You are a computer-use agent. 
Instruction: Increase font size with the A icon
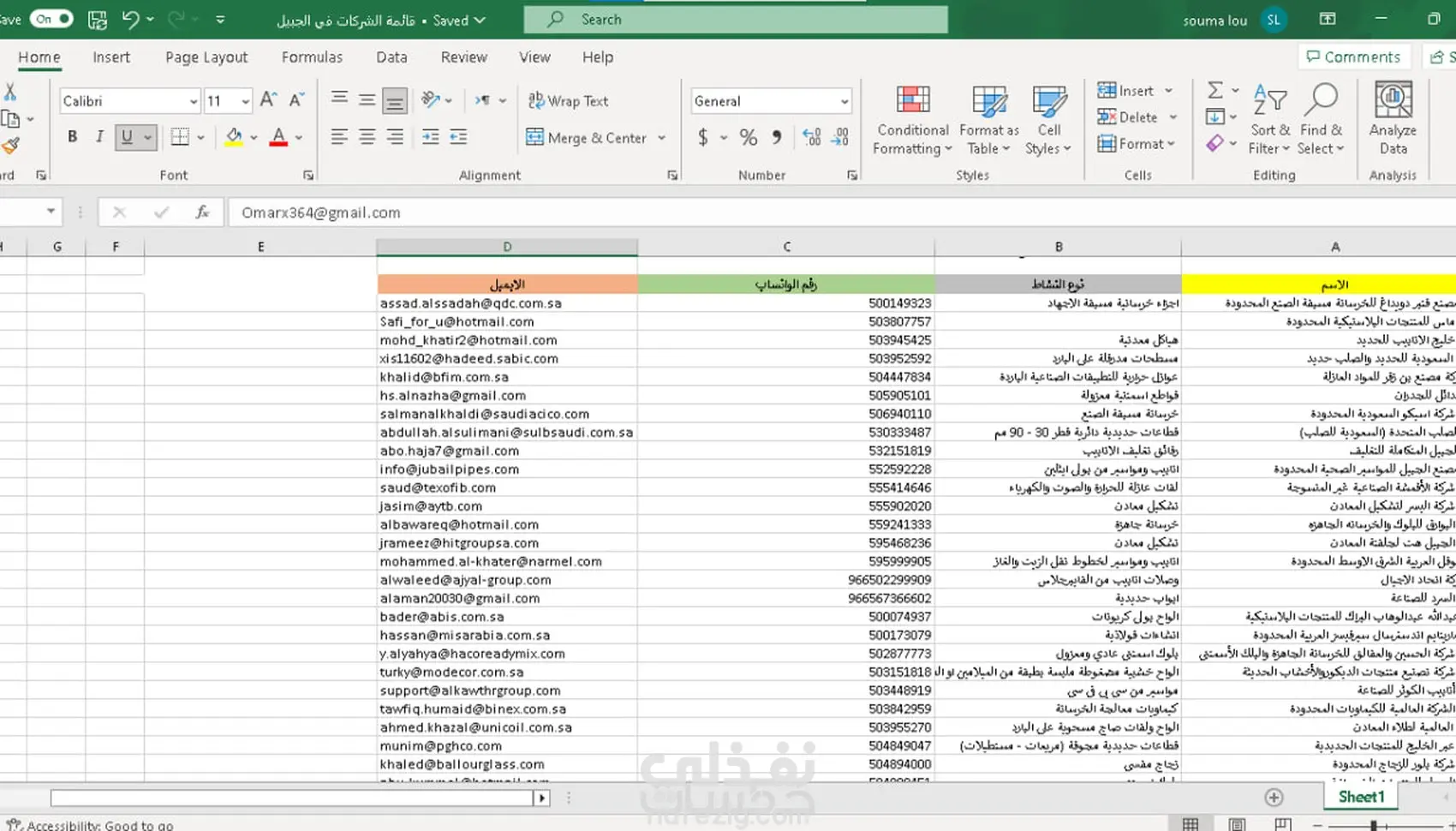(268, 100)
